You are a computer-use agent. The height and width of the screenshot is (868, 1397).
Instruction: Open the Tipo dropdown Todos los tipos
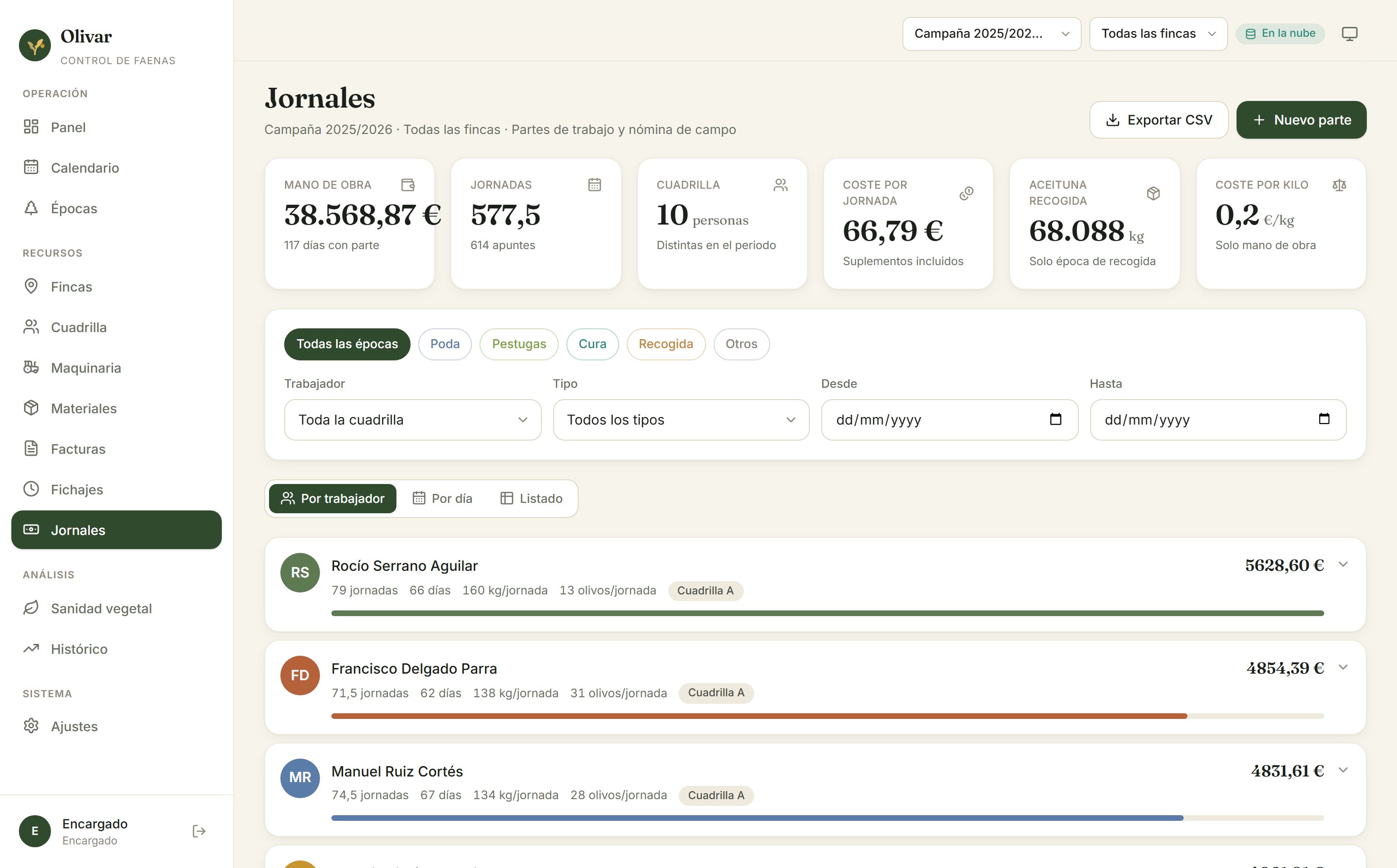pos(681,420)
